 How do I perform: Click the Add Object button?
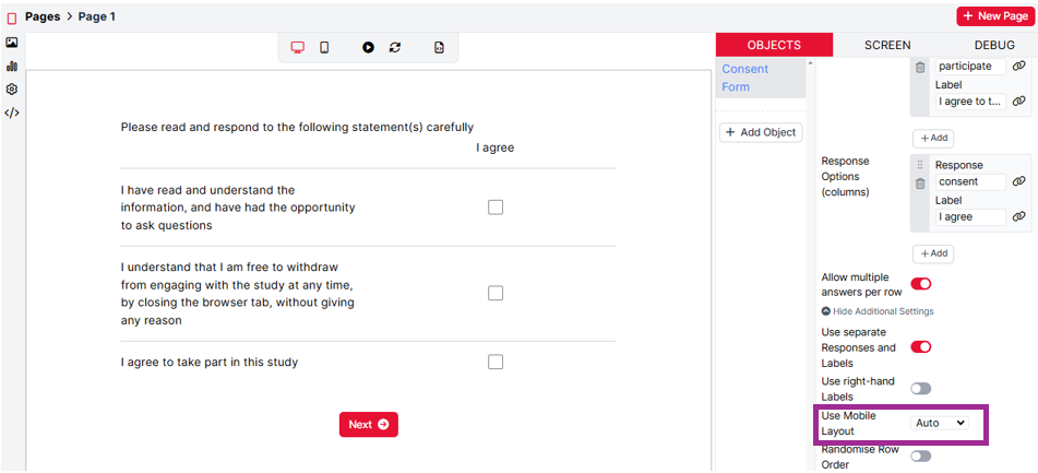tap(761, 132)
